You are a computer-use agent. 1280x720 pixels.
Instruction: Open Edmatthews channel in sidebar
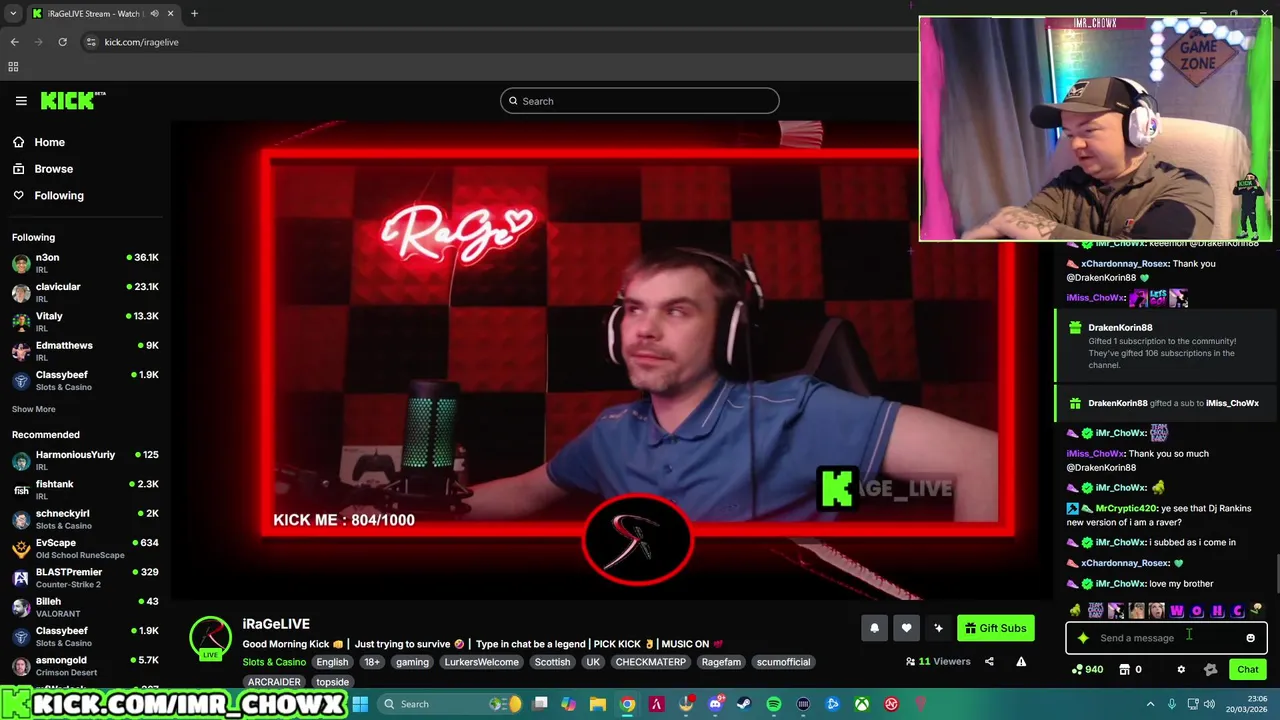(85, 351)
